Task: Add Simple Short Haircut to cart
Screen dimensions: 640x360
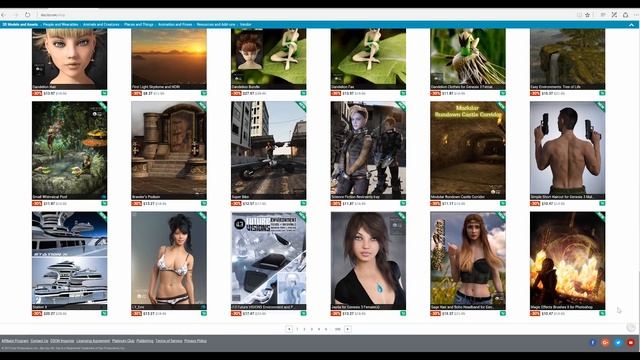Action: tap(602, 203)
